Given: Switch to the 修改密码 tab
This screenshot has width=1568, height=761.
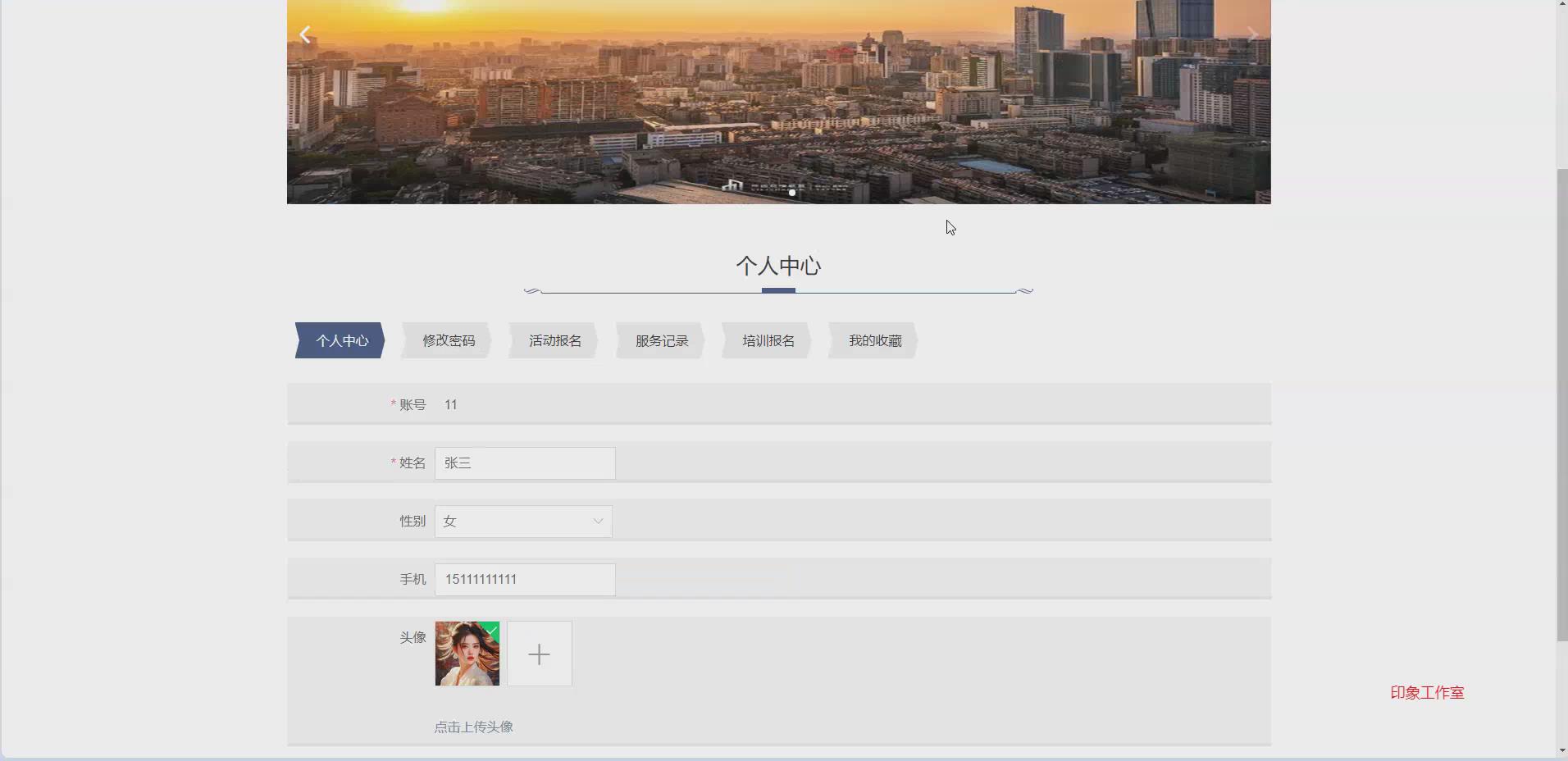Looking at the screenshot, I should [447, 340].
